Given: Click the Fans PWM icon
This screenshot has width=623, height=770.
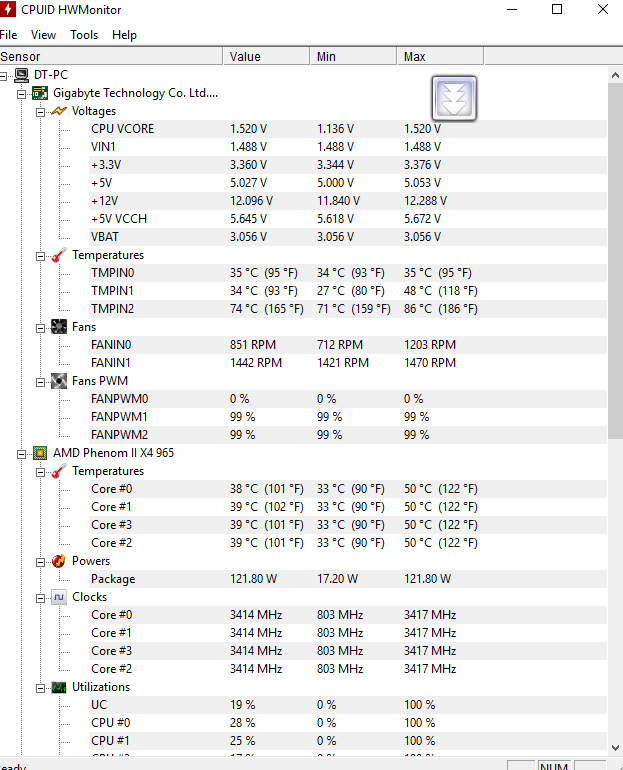Looking at the screenshot, I should (x=59, y=381).
